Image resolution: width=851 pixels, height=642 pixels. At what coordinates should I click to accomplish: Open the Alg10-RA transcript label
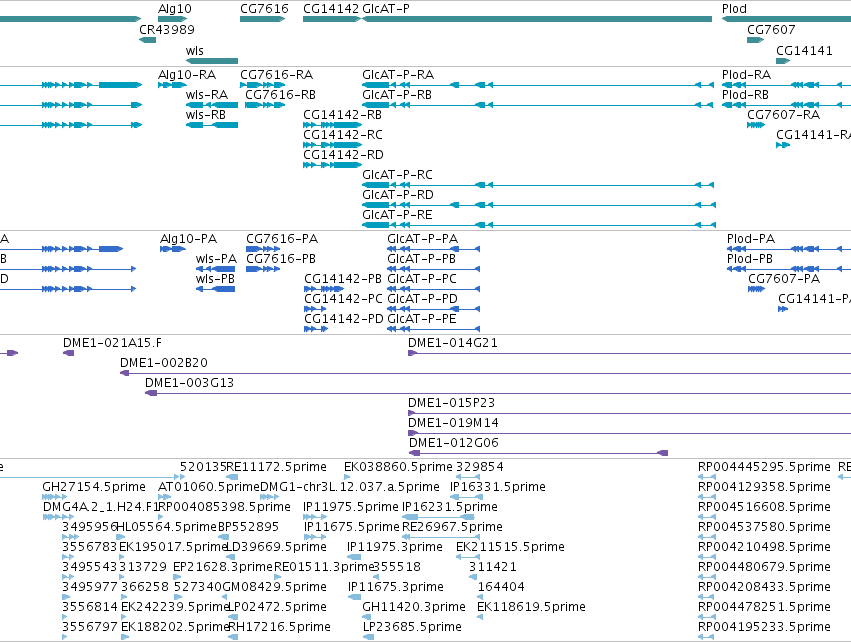pos(187,74)
